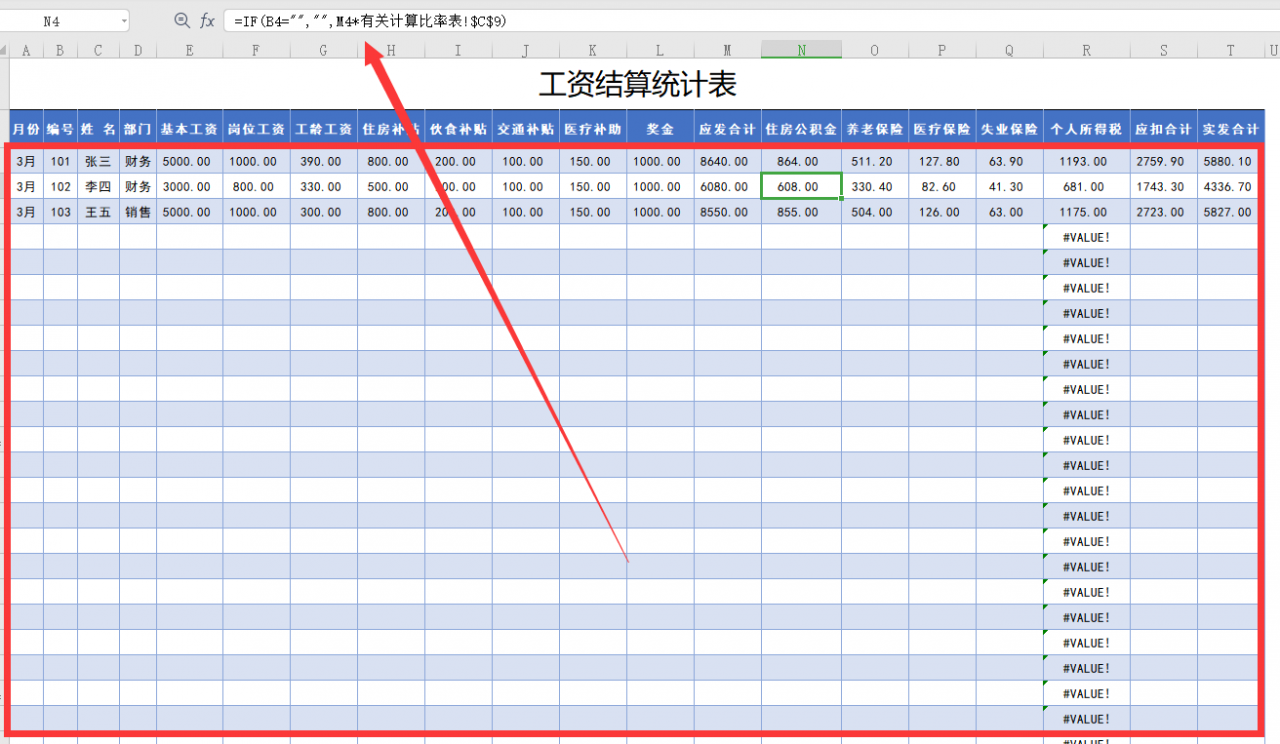Screen dimensions: 1280x744
Task: Click 王五's department cell showing 销售
Action: click(x=137, y=211)
